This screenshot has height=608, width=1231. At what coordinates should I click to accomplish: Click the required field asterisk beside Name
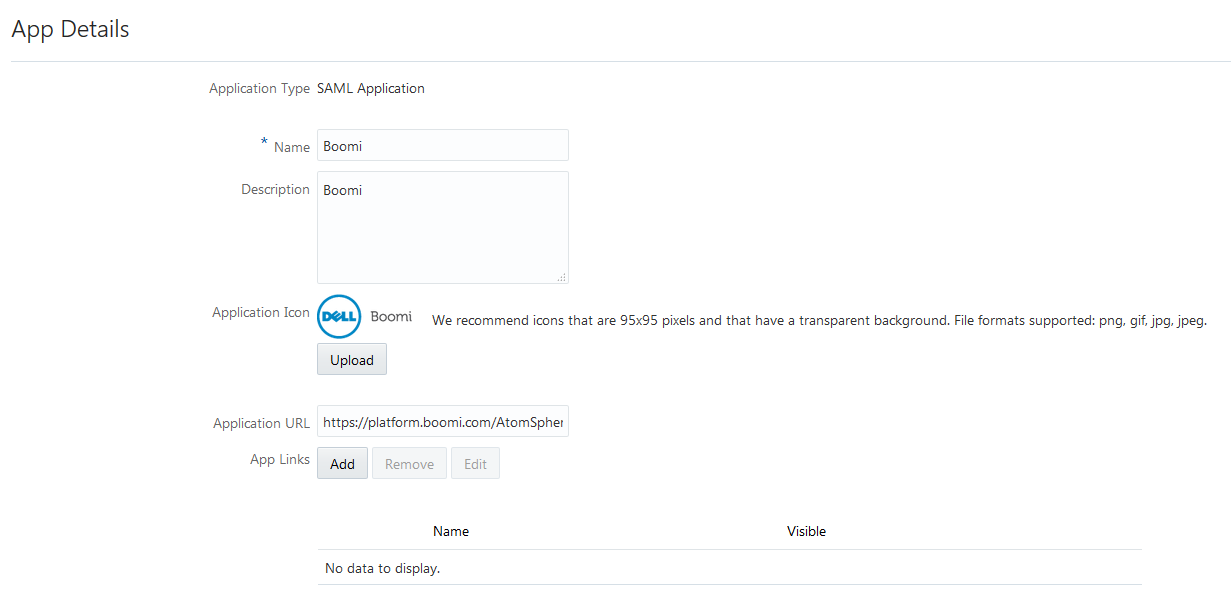pyautogui.click(x=263, y=141)
